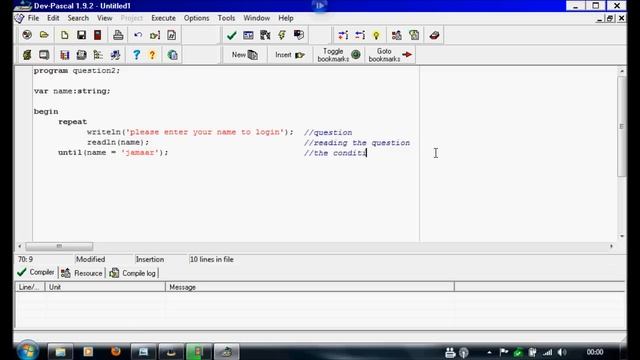
Task: Click the 'until(name = 'jamaar');' line
Action: point(113,152)
